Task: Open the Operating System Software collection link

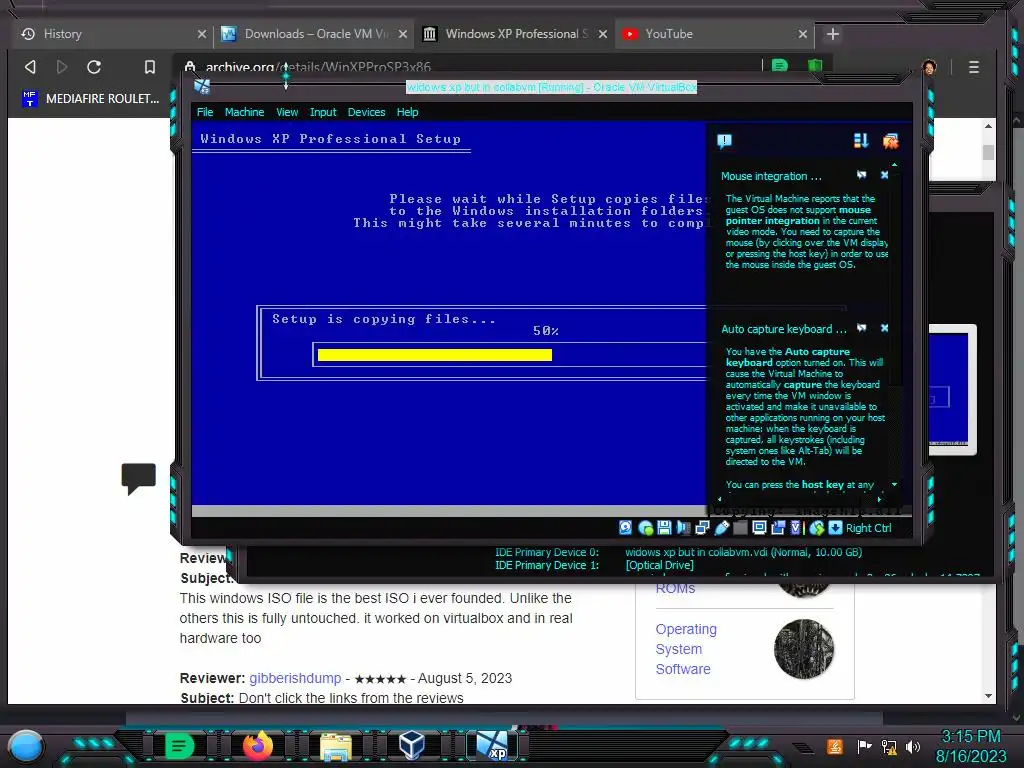Action: tap(686, 649)
